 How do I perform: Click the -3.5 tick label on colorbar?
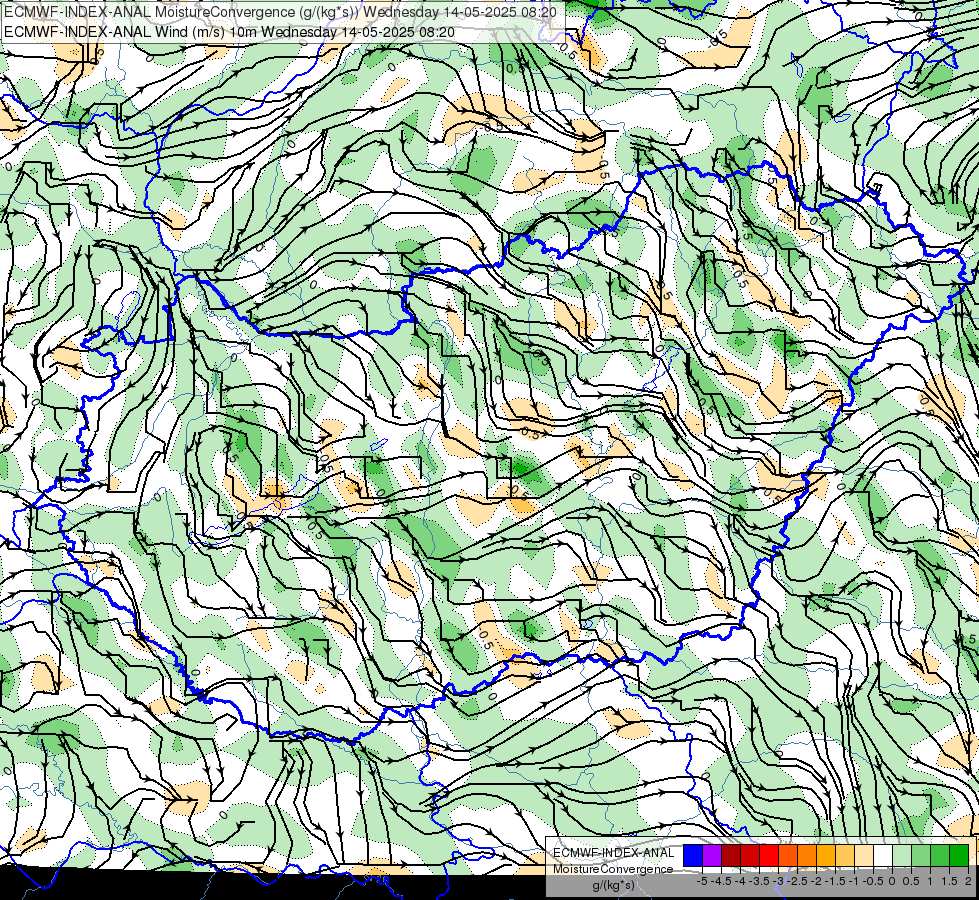click(759, 881)
